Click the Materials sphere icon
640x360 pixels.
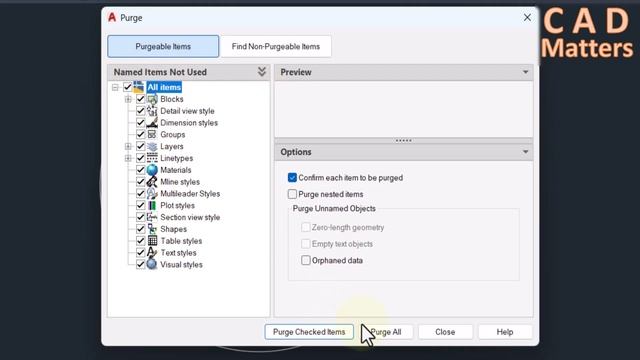pyautogui.click(x=152, y=170)
